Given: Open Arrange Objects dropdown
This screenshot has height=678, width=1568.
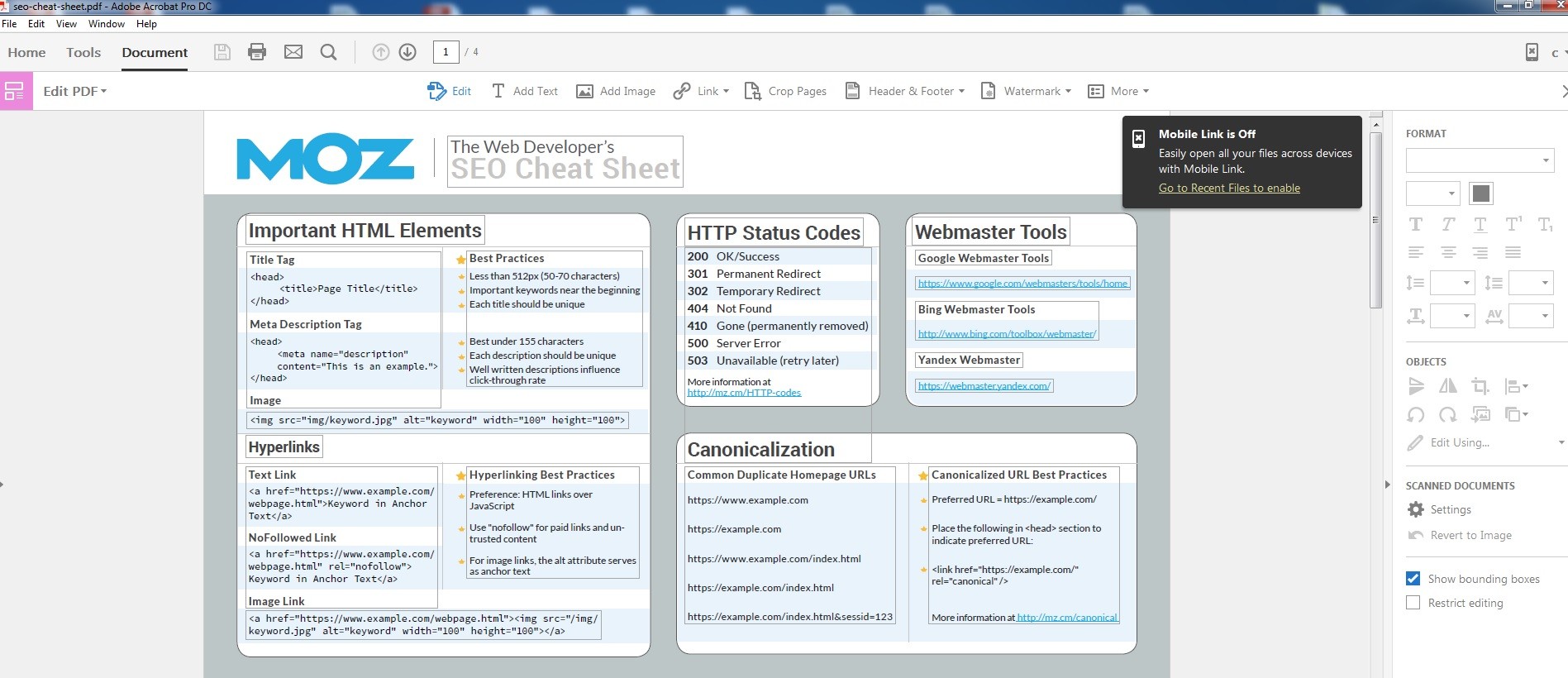Looking at the screenshot, I should click(1516, 414).
